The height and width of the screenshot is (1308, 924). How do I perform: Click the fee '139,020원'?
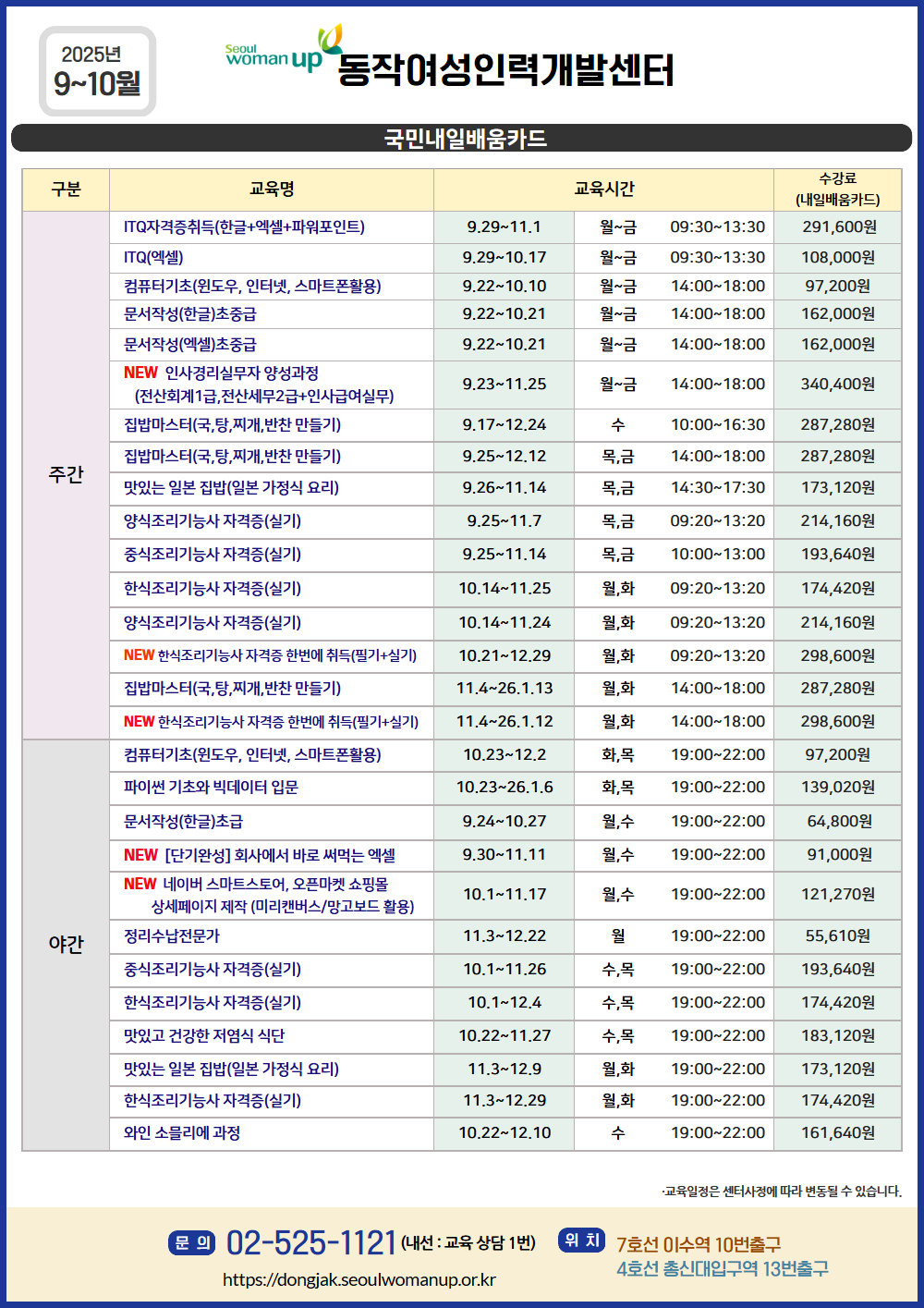[x=838, y=788]
